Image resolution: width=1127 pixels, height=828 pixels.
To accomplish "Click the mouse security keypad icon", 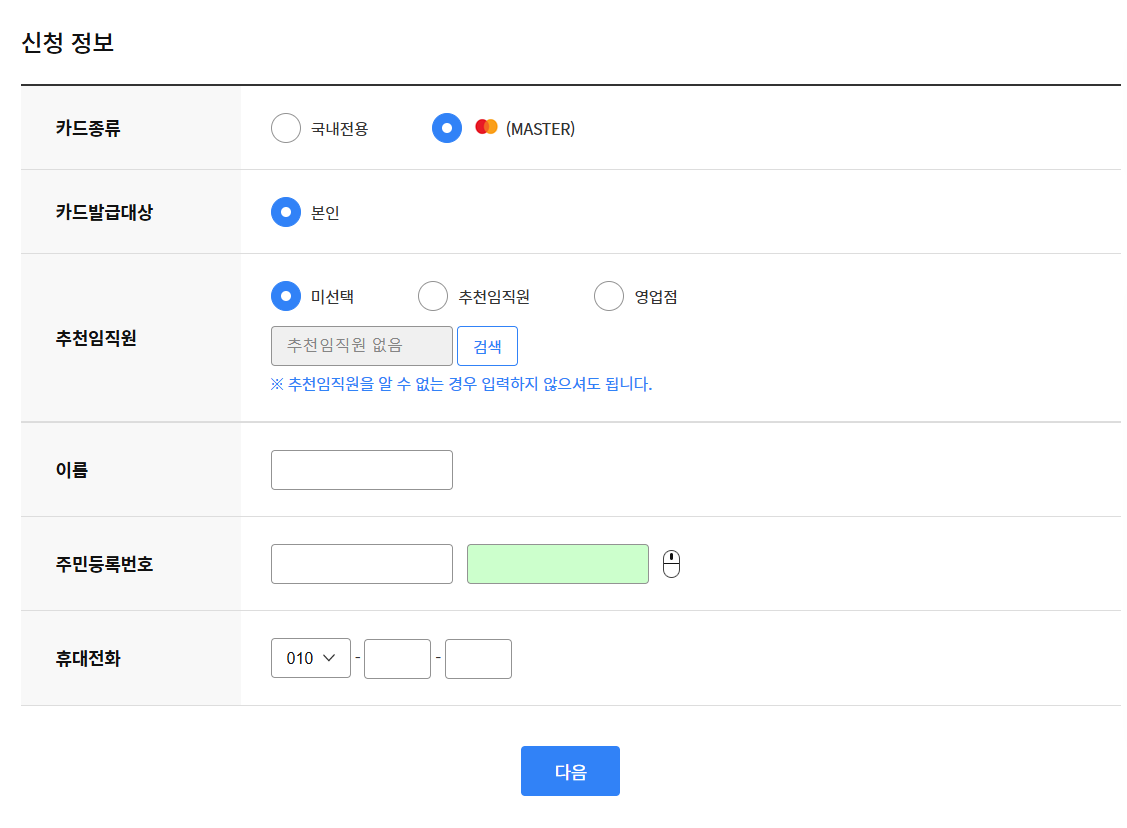I will point(671,563).
